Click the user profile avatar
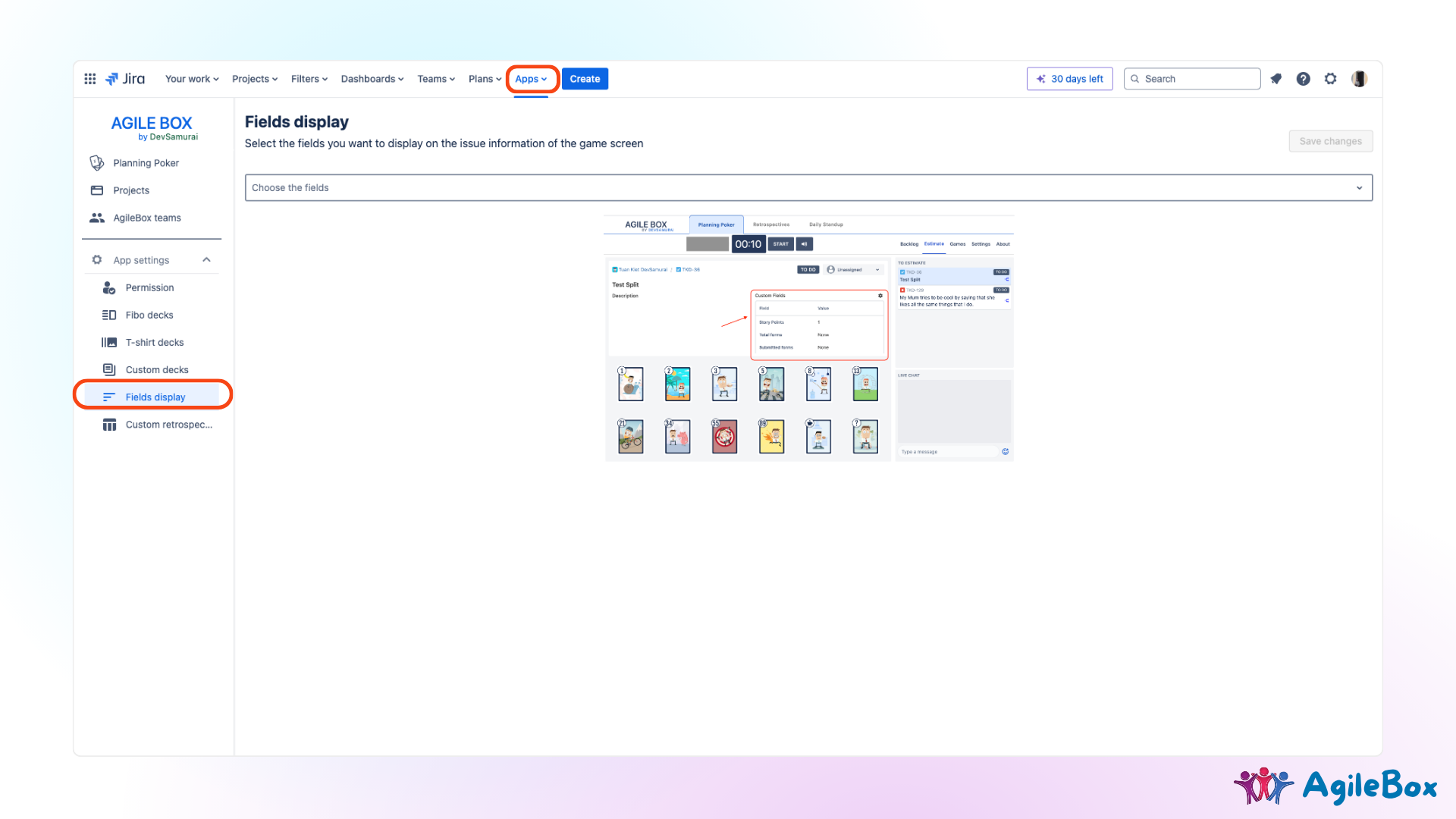The width and height of the screenshot is (1456, 819). [1359, 79]
